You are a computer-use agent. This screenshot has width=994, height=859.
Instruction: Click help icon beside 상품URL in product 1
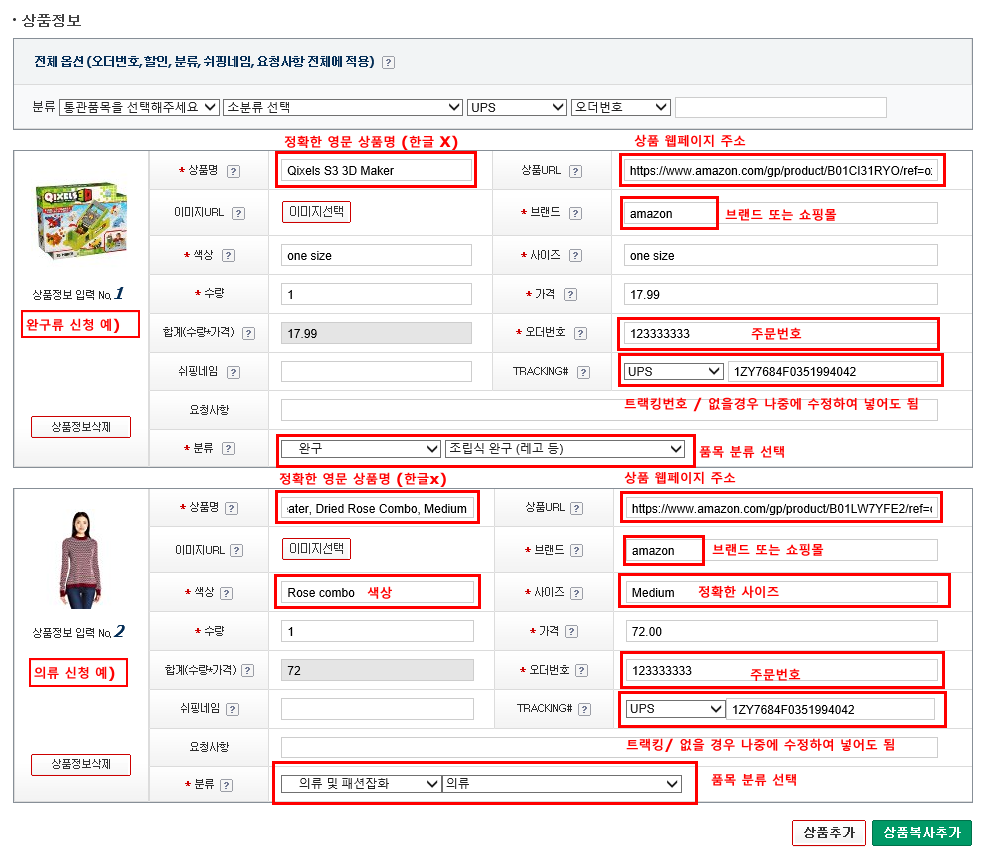[575, 171]
